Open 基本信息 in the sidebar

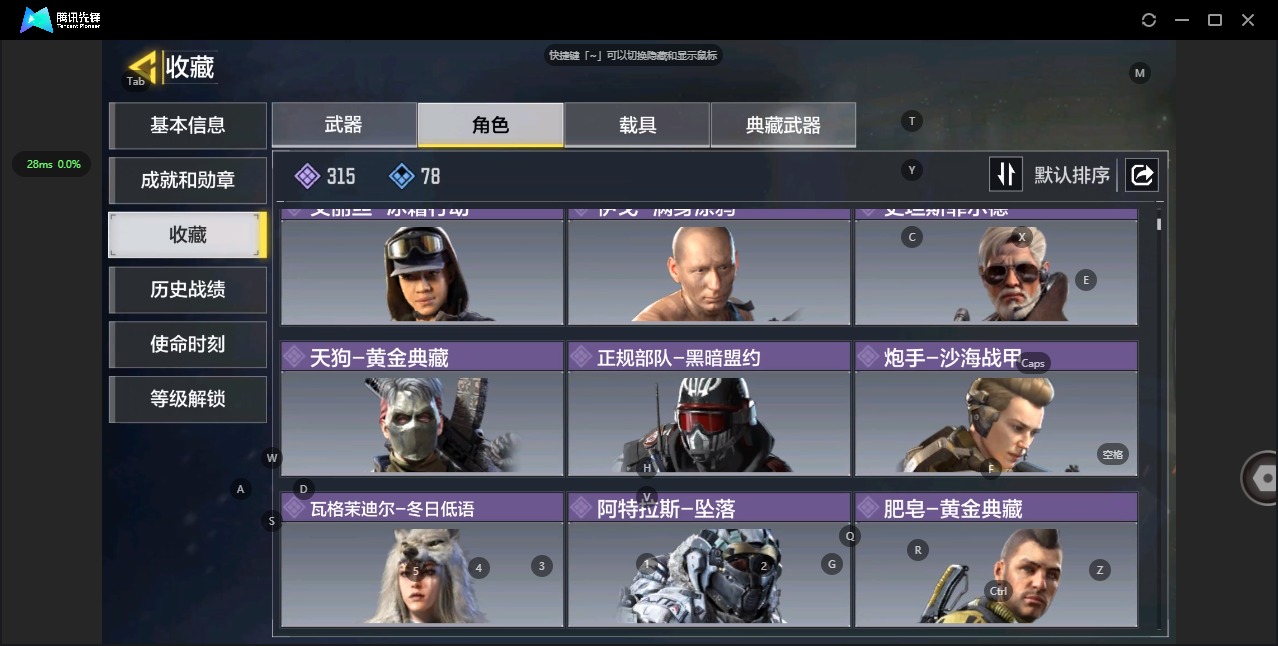[188, 125]
